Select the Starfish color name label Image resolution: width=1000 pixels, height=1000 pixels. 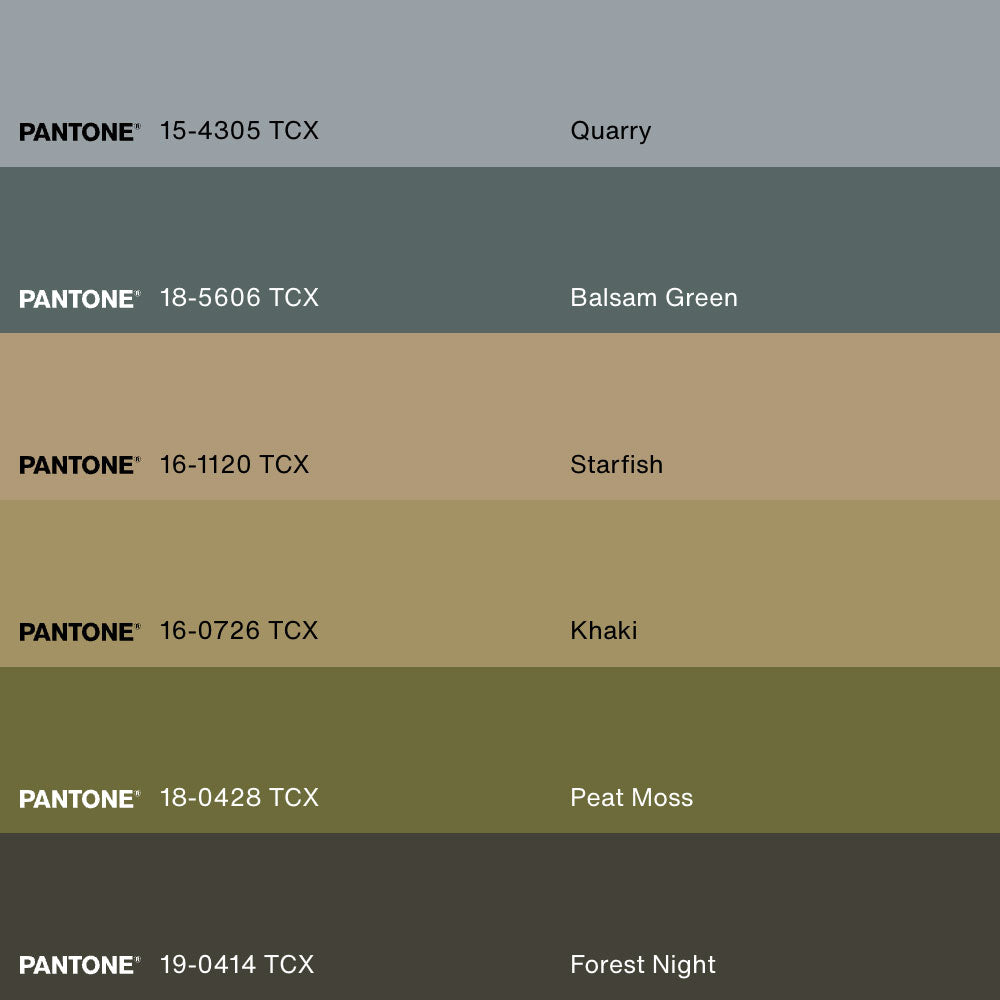click(x=616, y=464)
